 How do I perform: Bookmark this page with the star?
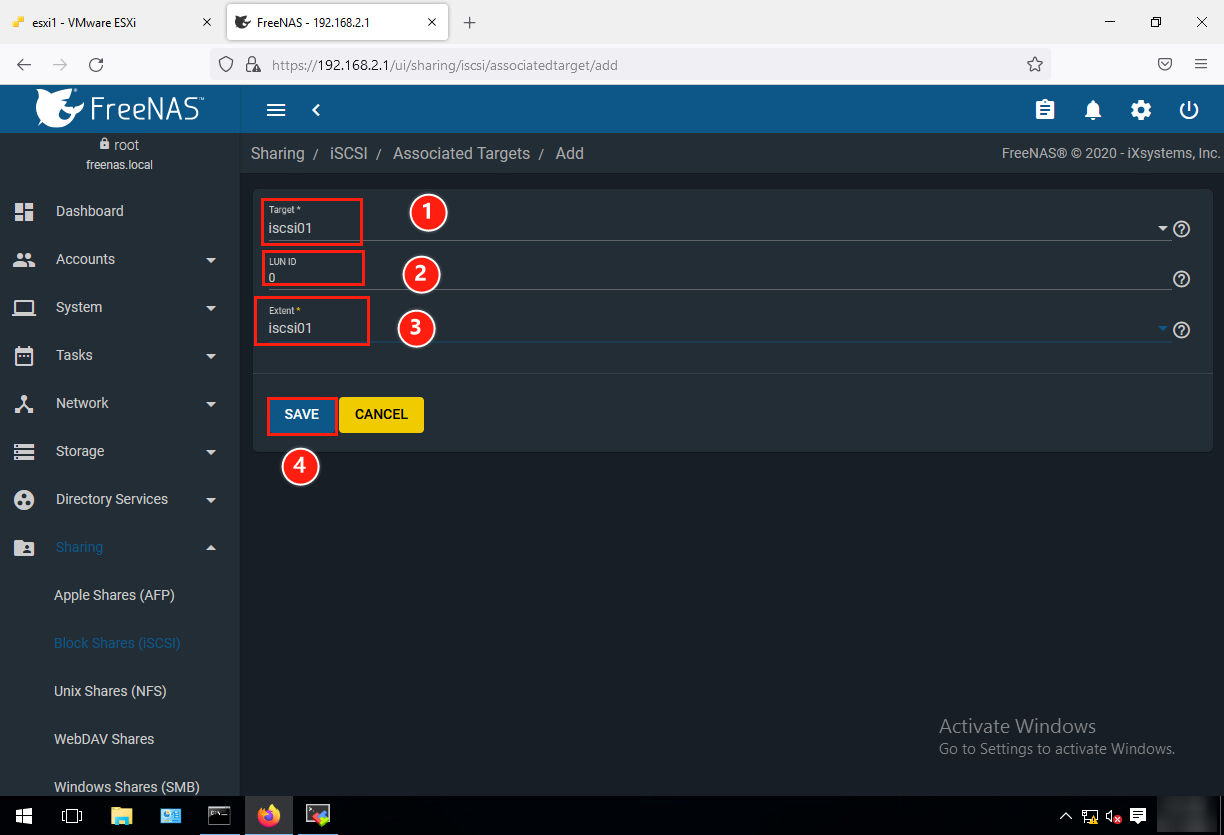coord(1035,64)
